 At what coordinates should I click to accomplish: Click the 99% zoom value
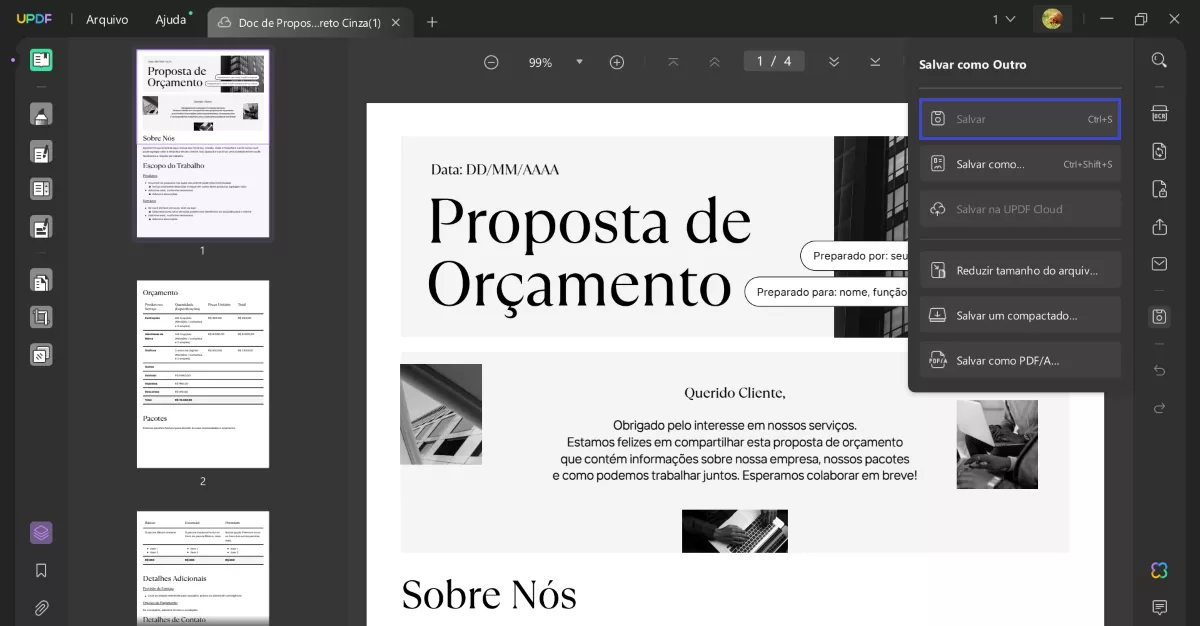[540, 62]
